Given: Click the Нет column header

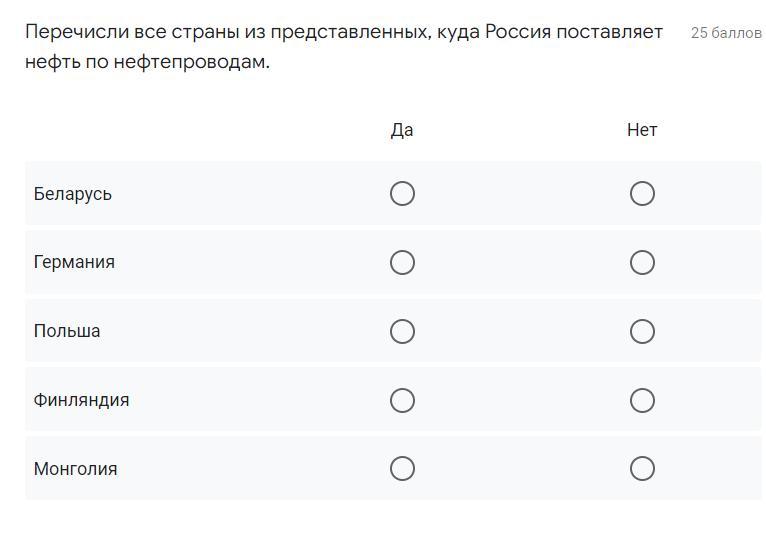Looking at the screenshot, I should pos(642,130).
